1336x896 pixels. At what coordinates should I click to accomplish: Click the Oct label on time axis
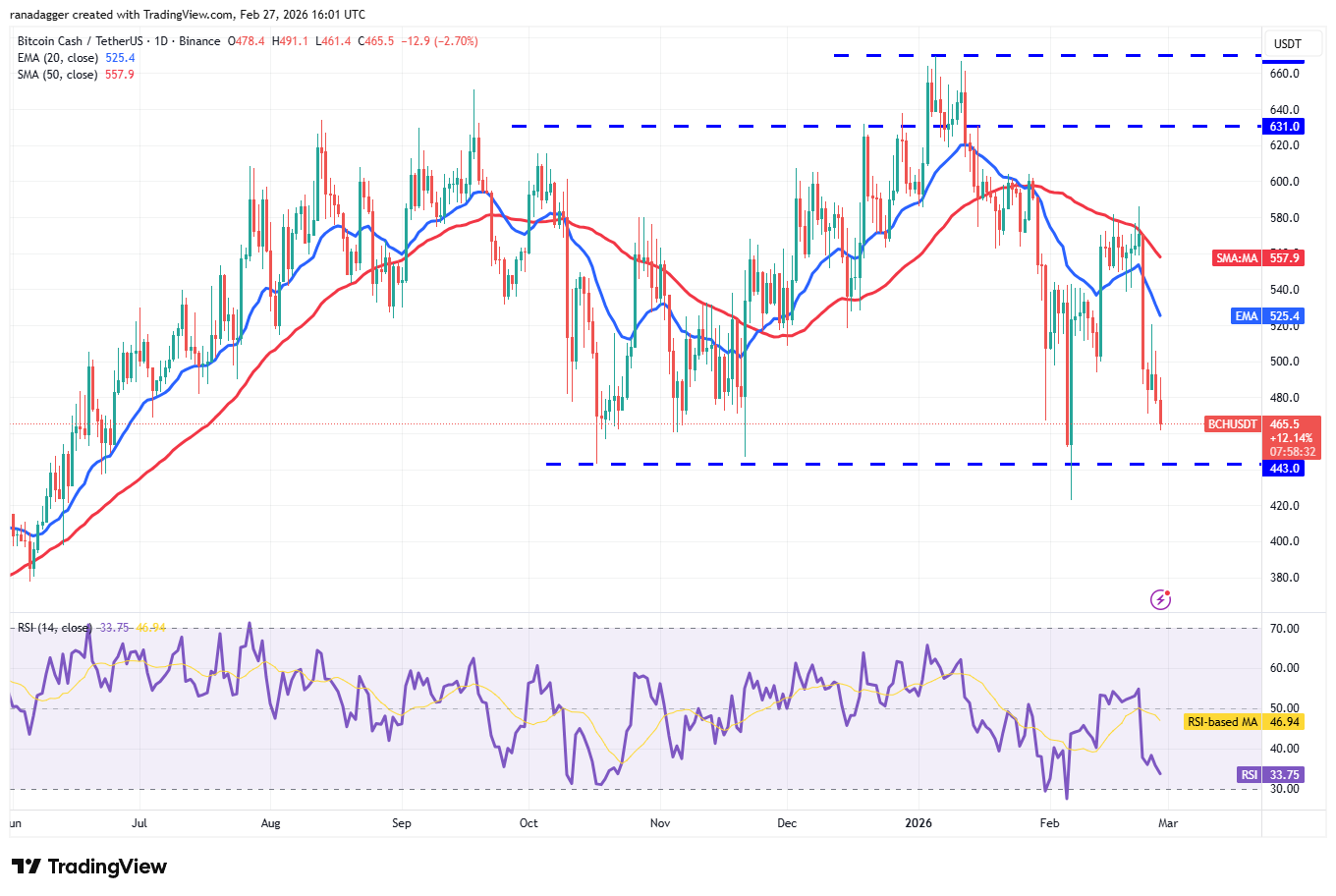[529, 823]
